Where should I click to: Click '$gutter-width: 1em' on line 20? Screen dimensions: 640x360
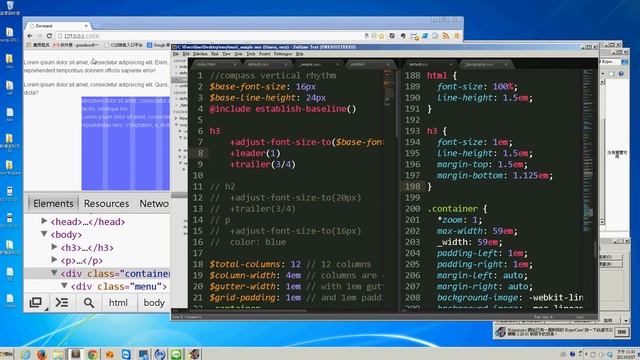[x=255, y=286]
